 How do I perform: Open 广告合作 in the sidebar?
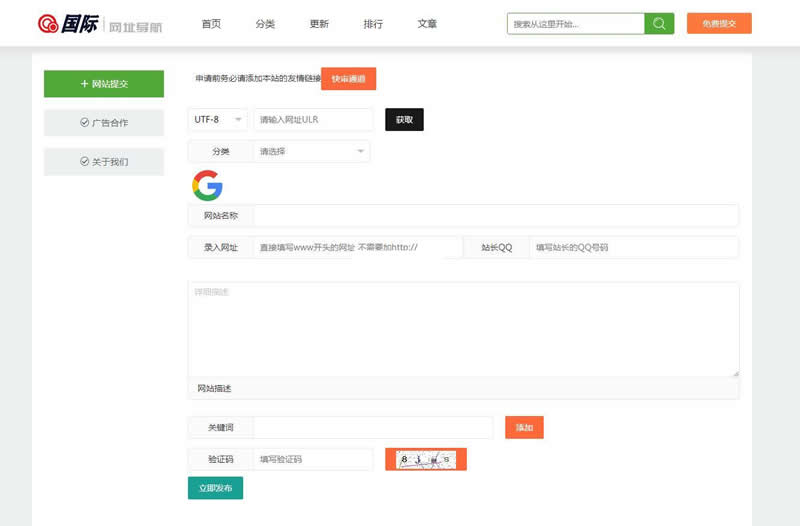coord(104,123)
